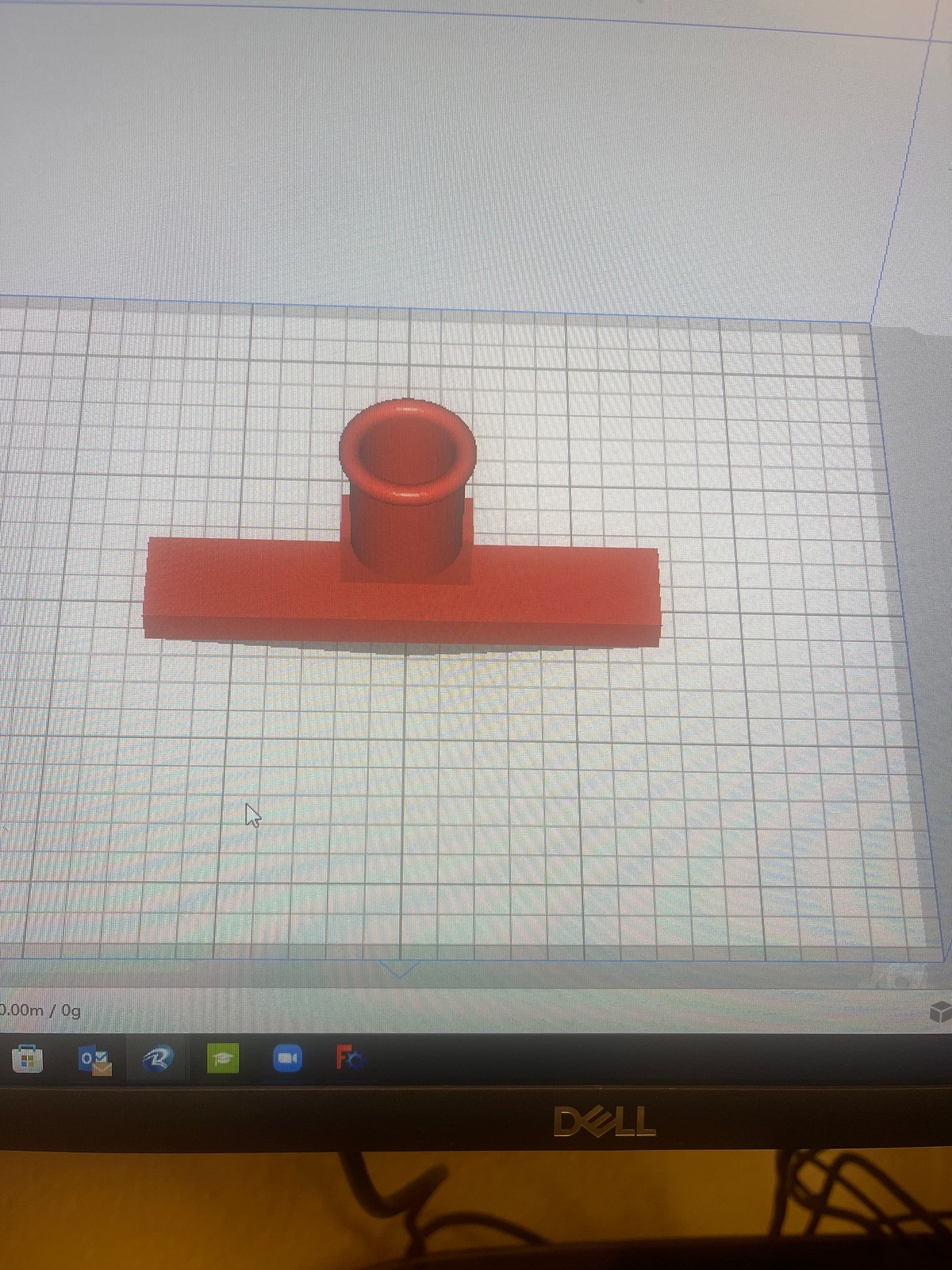Open the green graduation cap app

point(223,1059)
